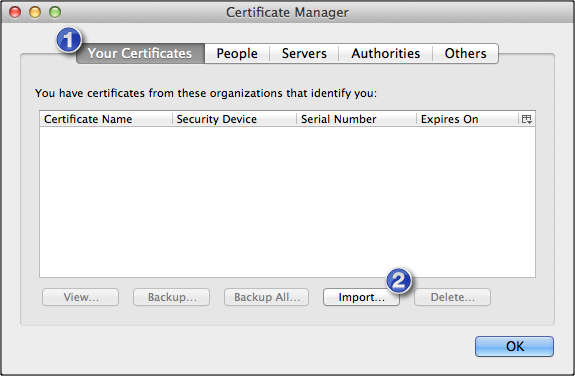Click the Import... button
The width and height of the screenshot is (575, 376).
point(361,297)
